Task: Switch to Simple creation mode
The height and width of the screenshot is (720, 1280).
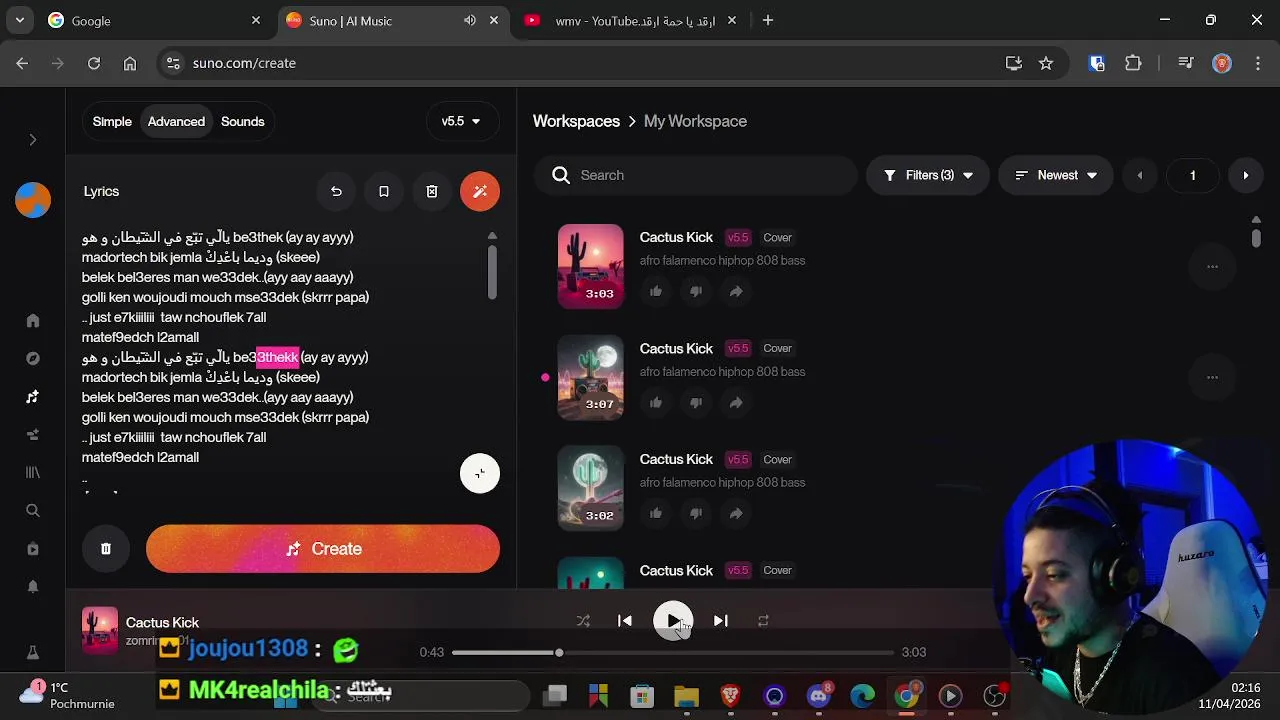Action: tap(112, 121)
